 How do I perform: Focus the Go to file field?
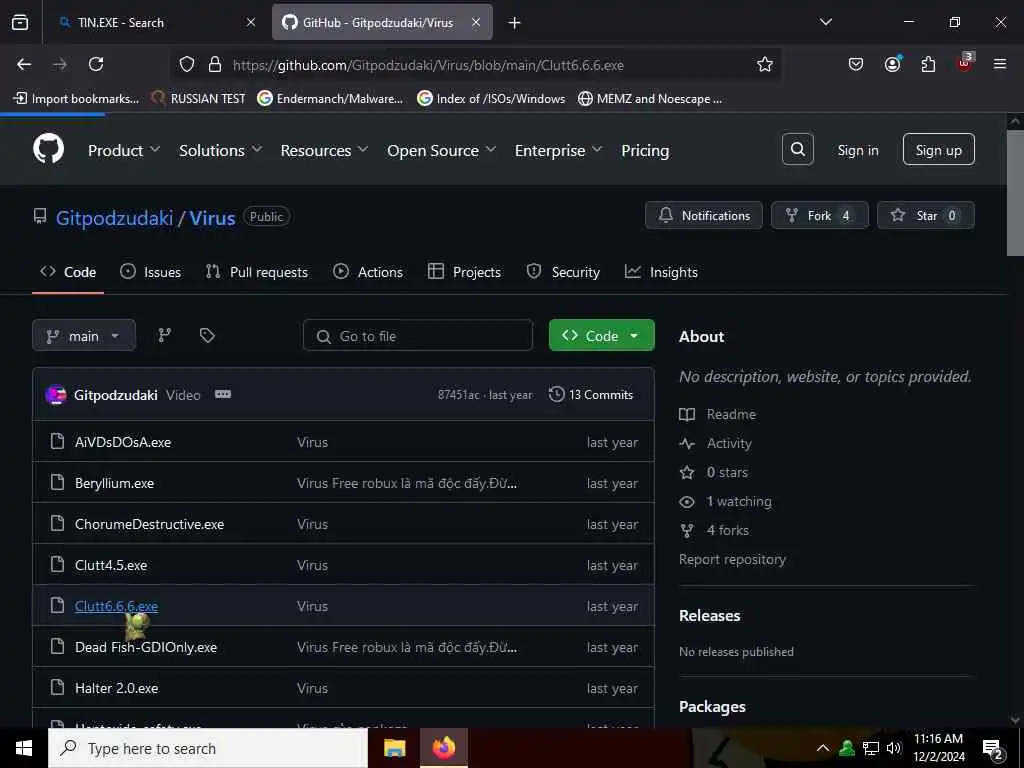pyautogui.click(x=417, y=336)
